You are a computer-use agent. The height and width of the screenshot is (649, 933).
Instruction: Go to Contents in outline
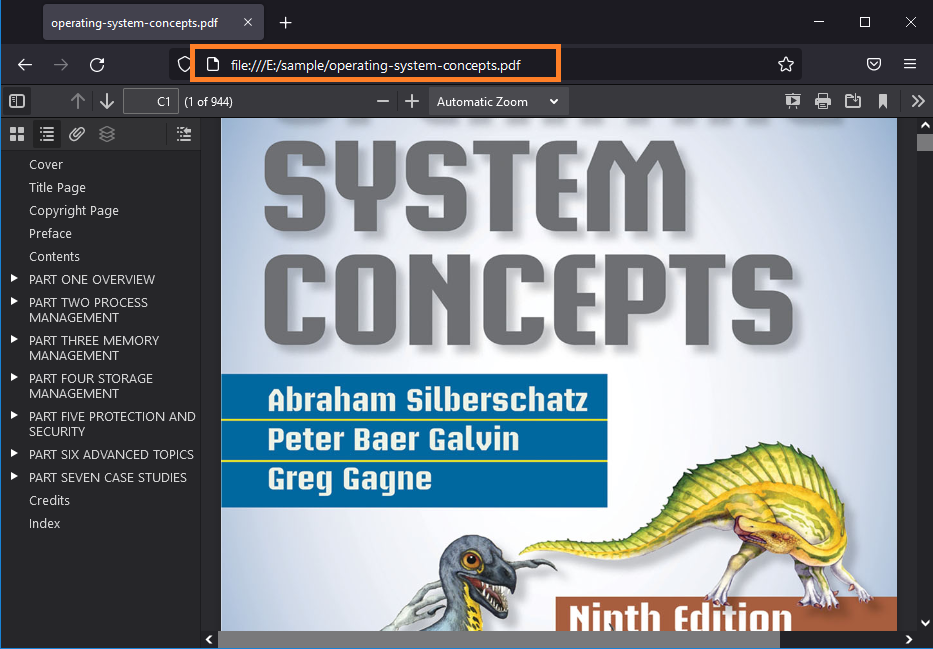pos(54,257)
